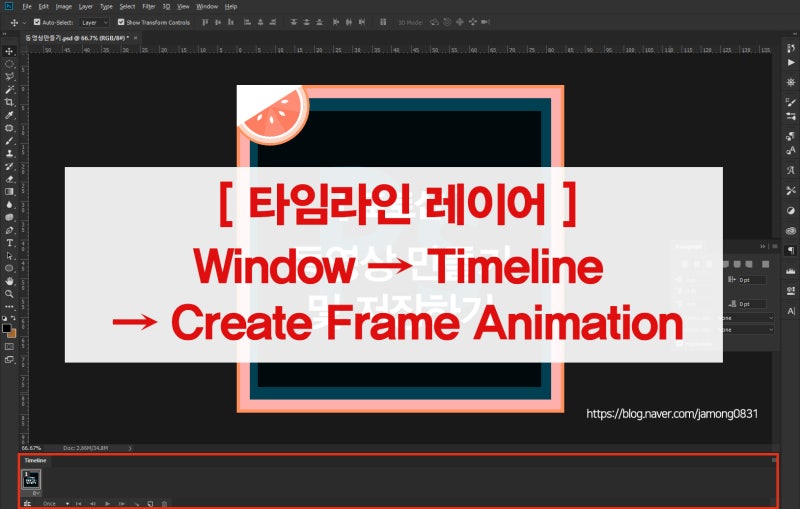The width and height of the screenshot is (800, 509).
Task: Open the Adjustments panel icon
Action: (x=791, y=211)
